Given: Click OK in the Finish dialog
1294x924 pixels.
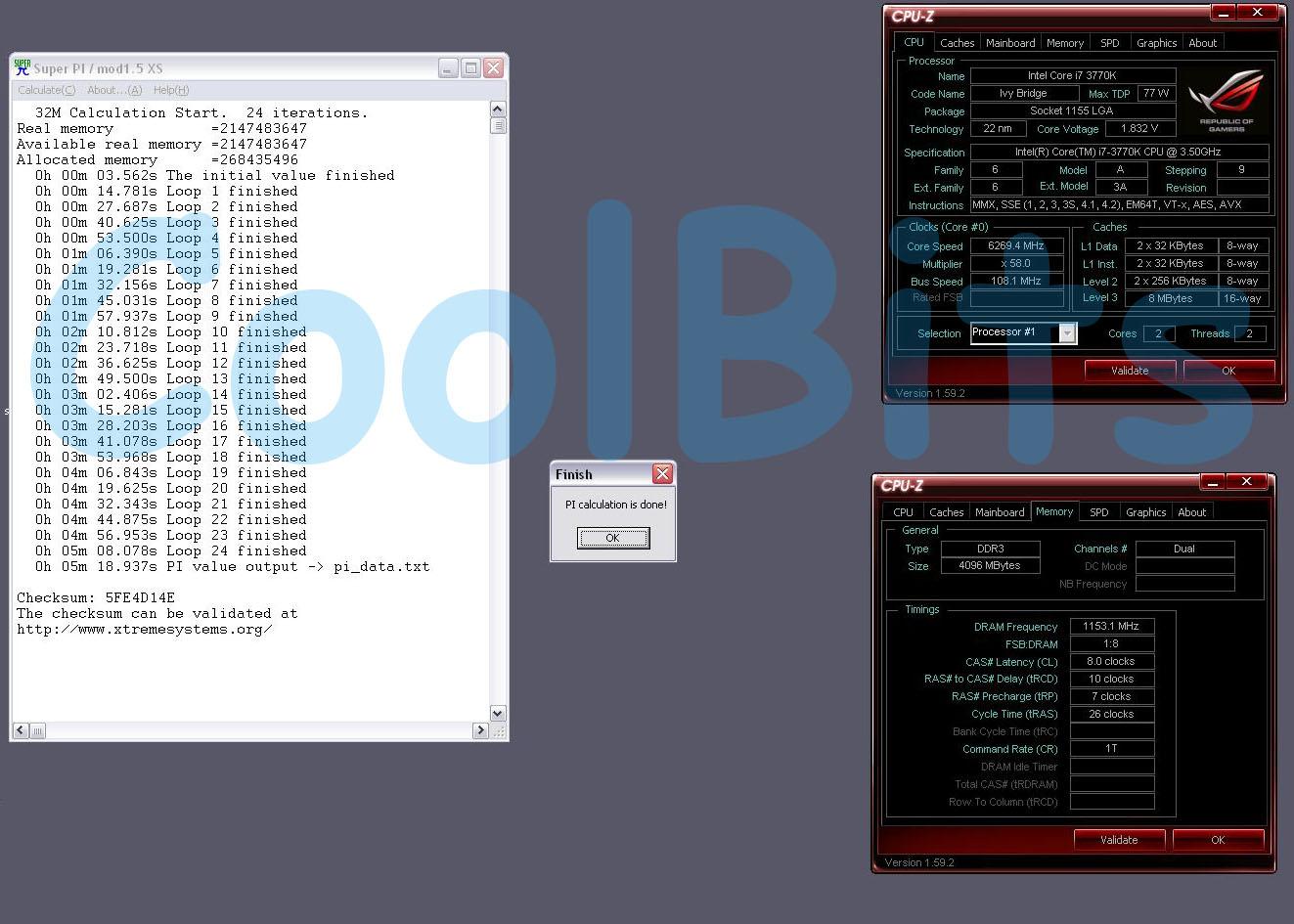Looking at the screenshot, I should [612, 538].
